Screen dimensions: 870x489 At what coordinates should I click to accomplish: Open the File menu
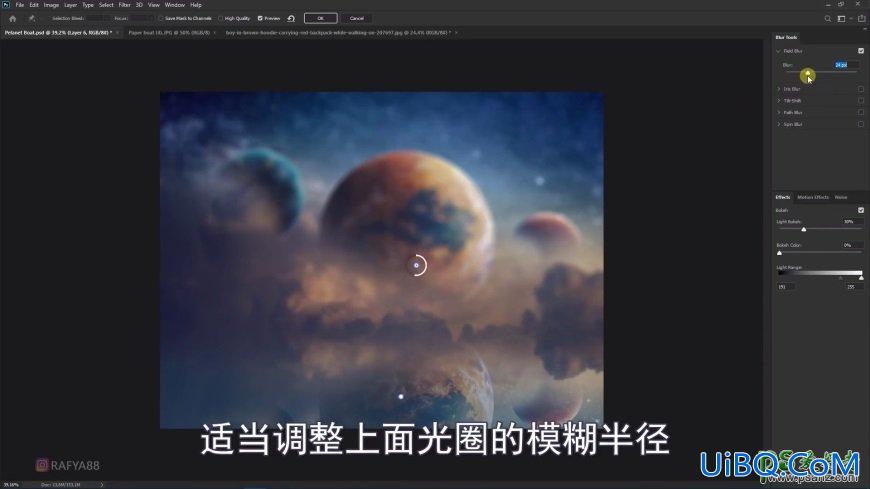19,5
